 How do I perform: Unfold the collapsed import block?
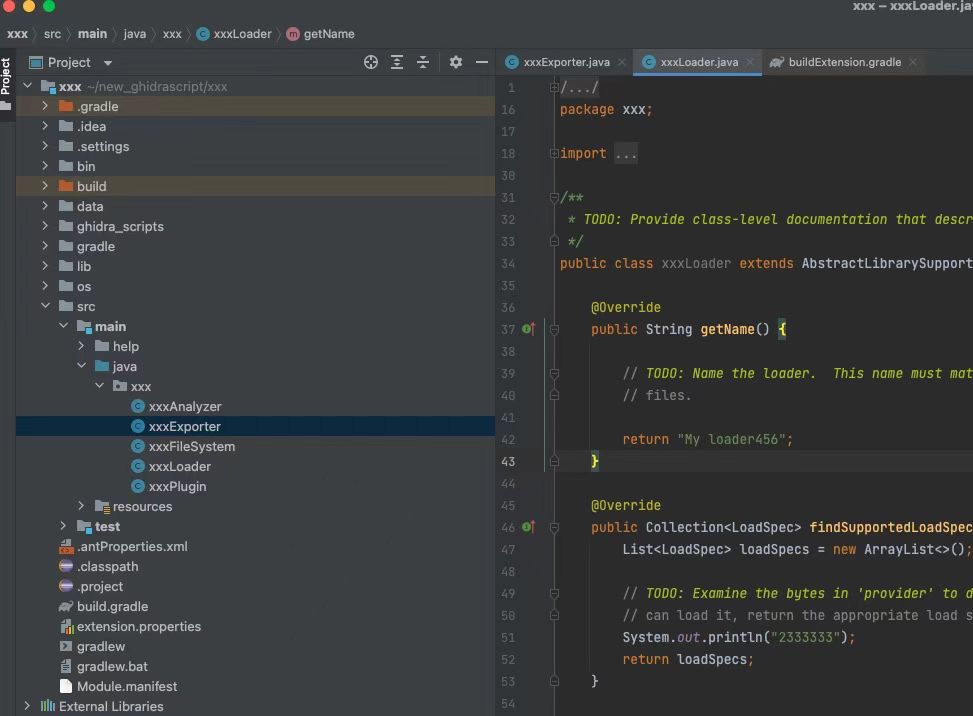(554, 154)
